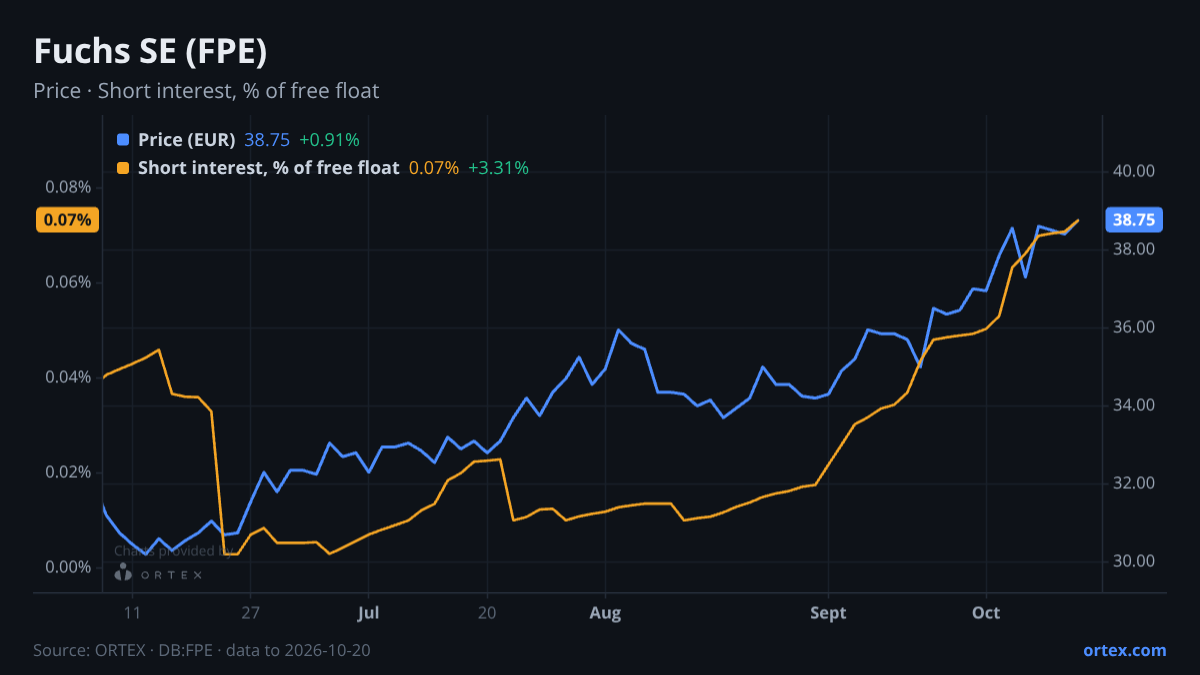This screenshot has height=675, width=1200.
Task: Click the 0.04% left axis label
Action: [68, 377]
